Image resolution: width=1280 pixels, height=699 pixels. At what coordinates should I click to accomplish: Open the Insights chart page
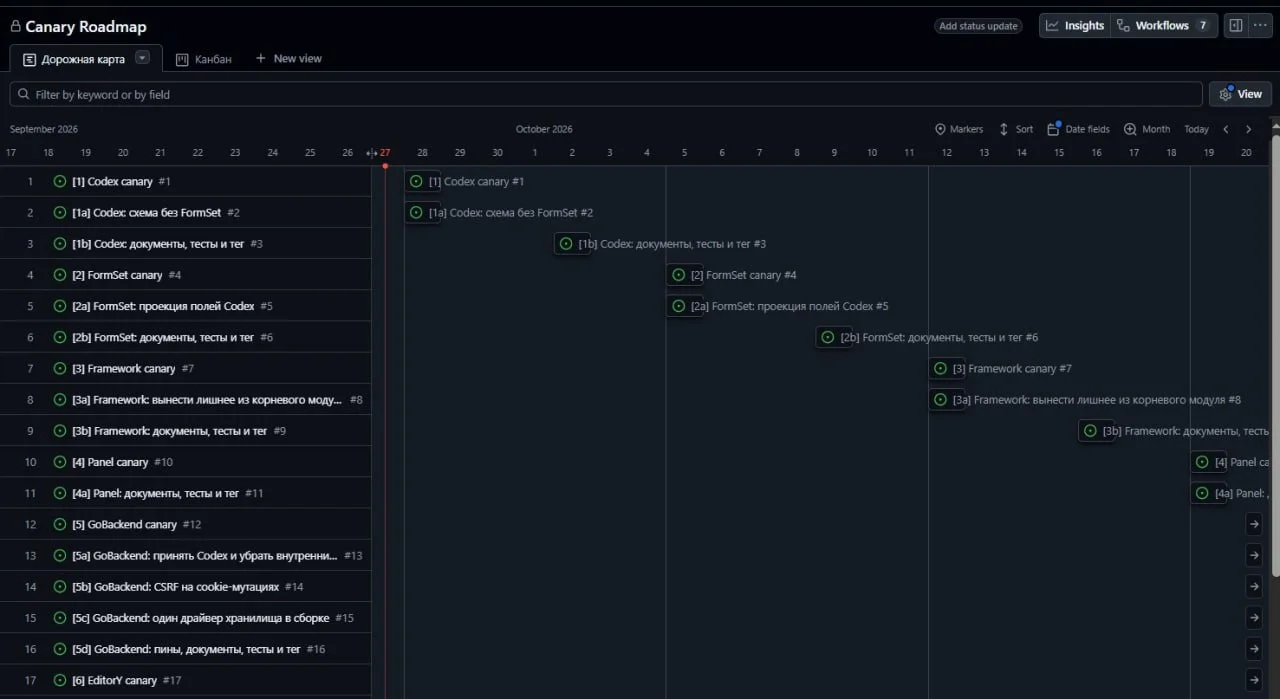click(x=1075, y=26)
